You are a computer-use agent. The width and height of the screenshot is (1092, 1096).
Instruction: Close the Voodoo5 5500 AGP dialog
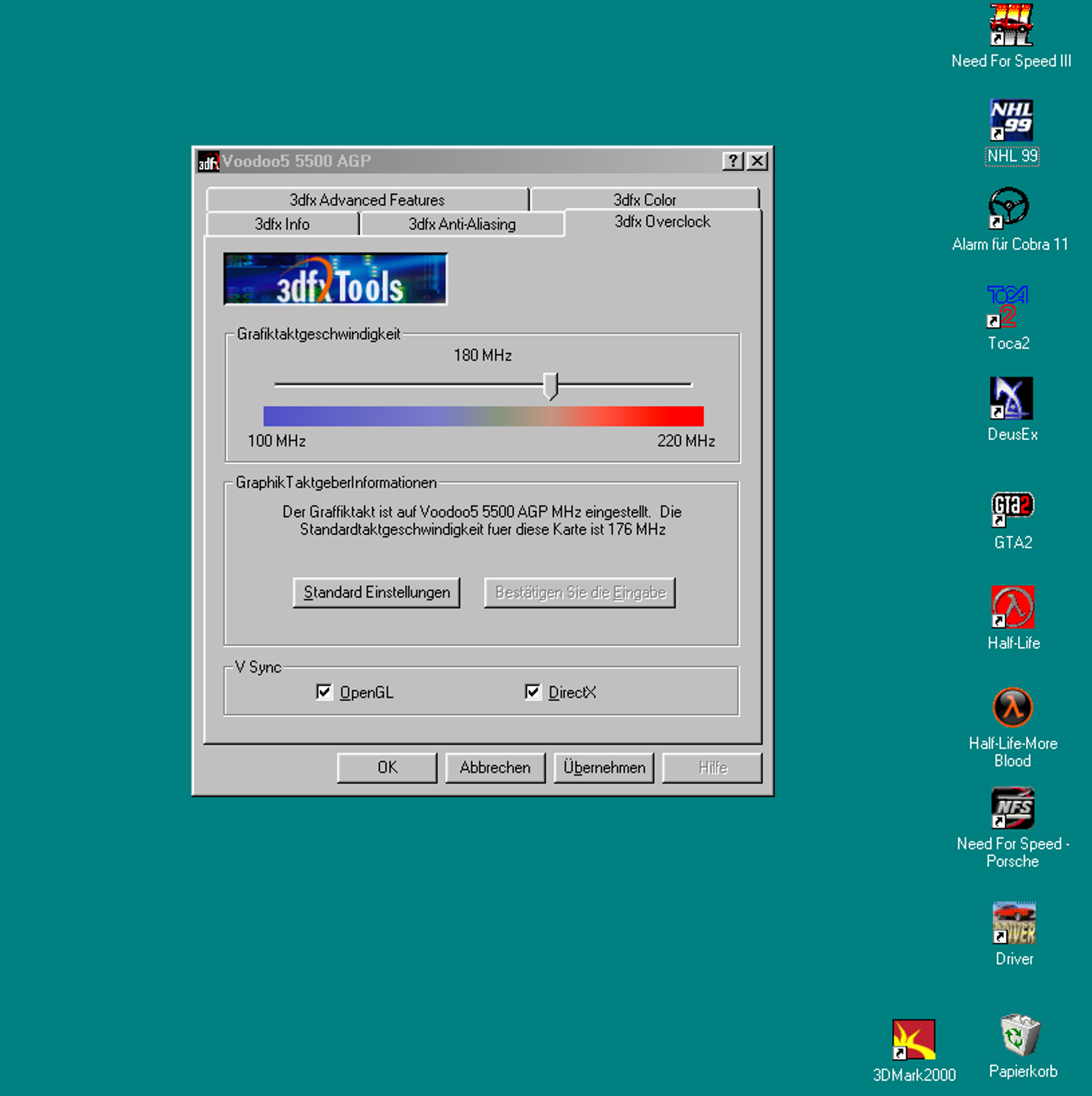tap(757, 161)
